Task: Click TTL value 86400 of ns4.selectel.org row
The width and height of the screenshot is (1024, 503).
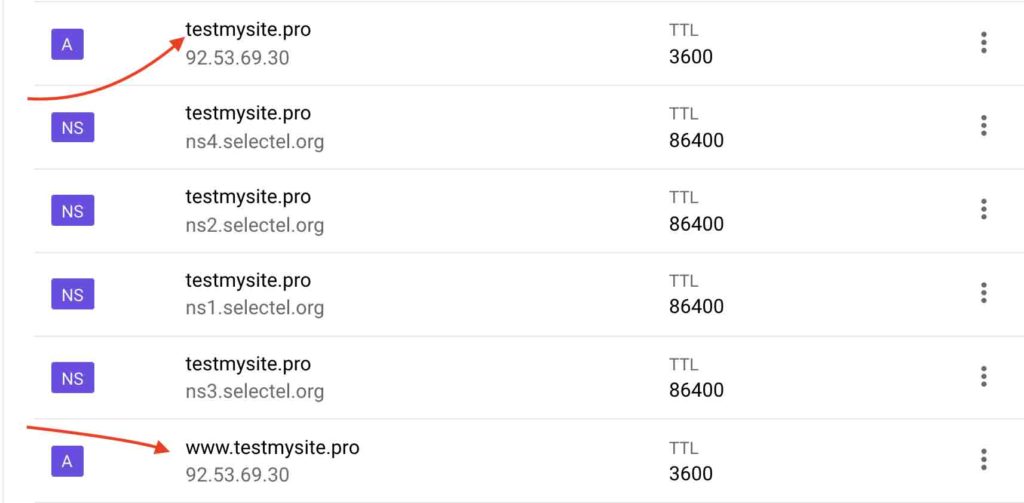Action: tap(696, 140)
